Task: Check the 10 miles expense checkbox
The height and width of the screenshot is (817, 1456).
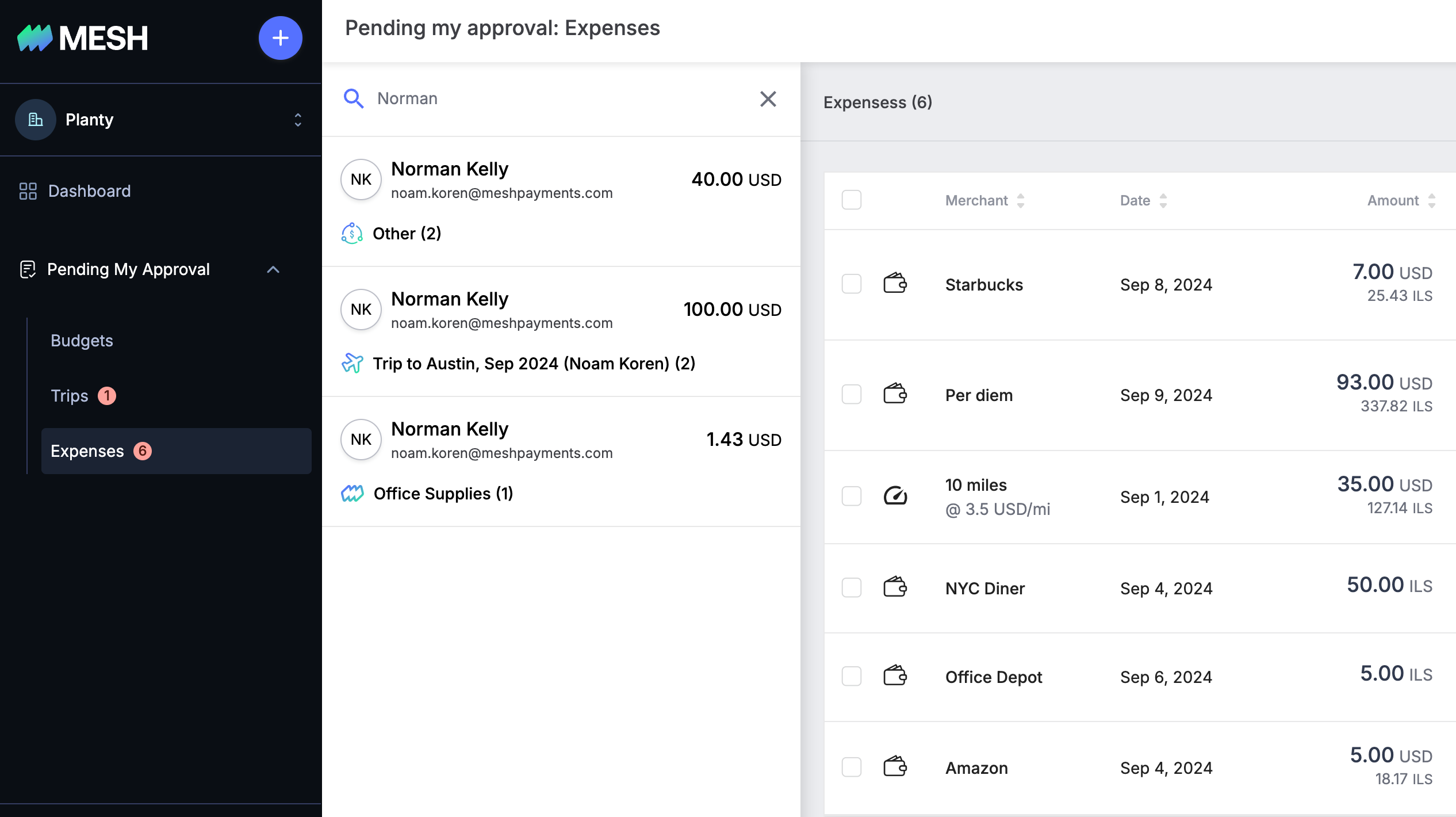Action: pos(852,496)
